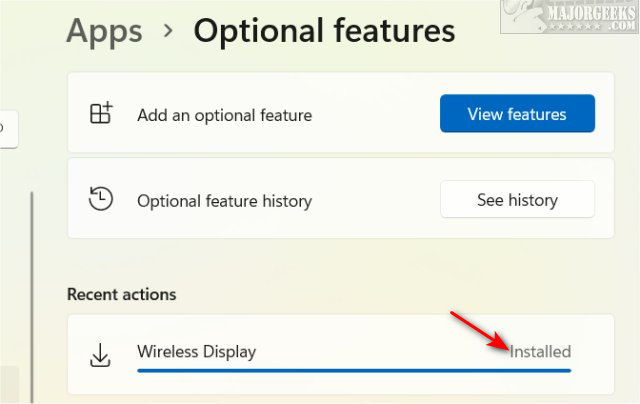Click the Installed status text
The height and width of the screenshot is (404, 640).
click(x=540, y=352)
